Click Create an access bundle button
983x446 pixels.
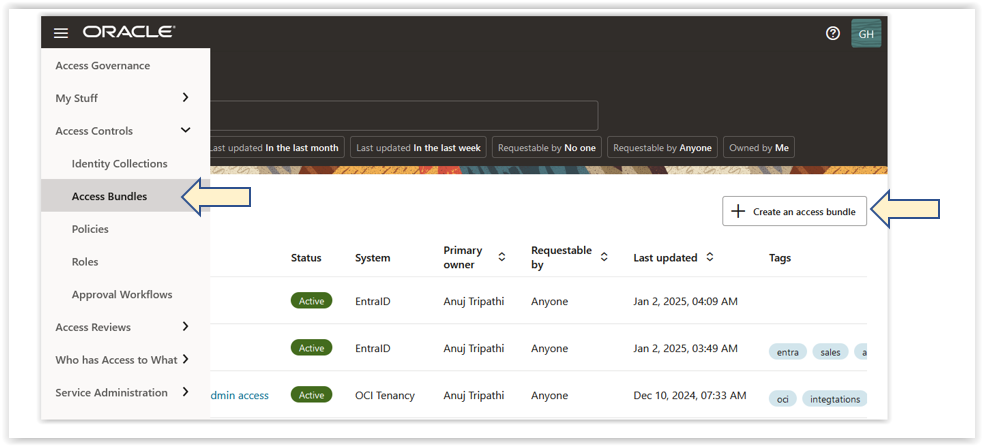794,211
